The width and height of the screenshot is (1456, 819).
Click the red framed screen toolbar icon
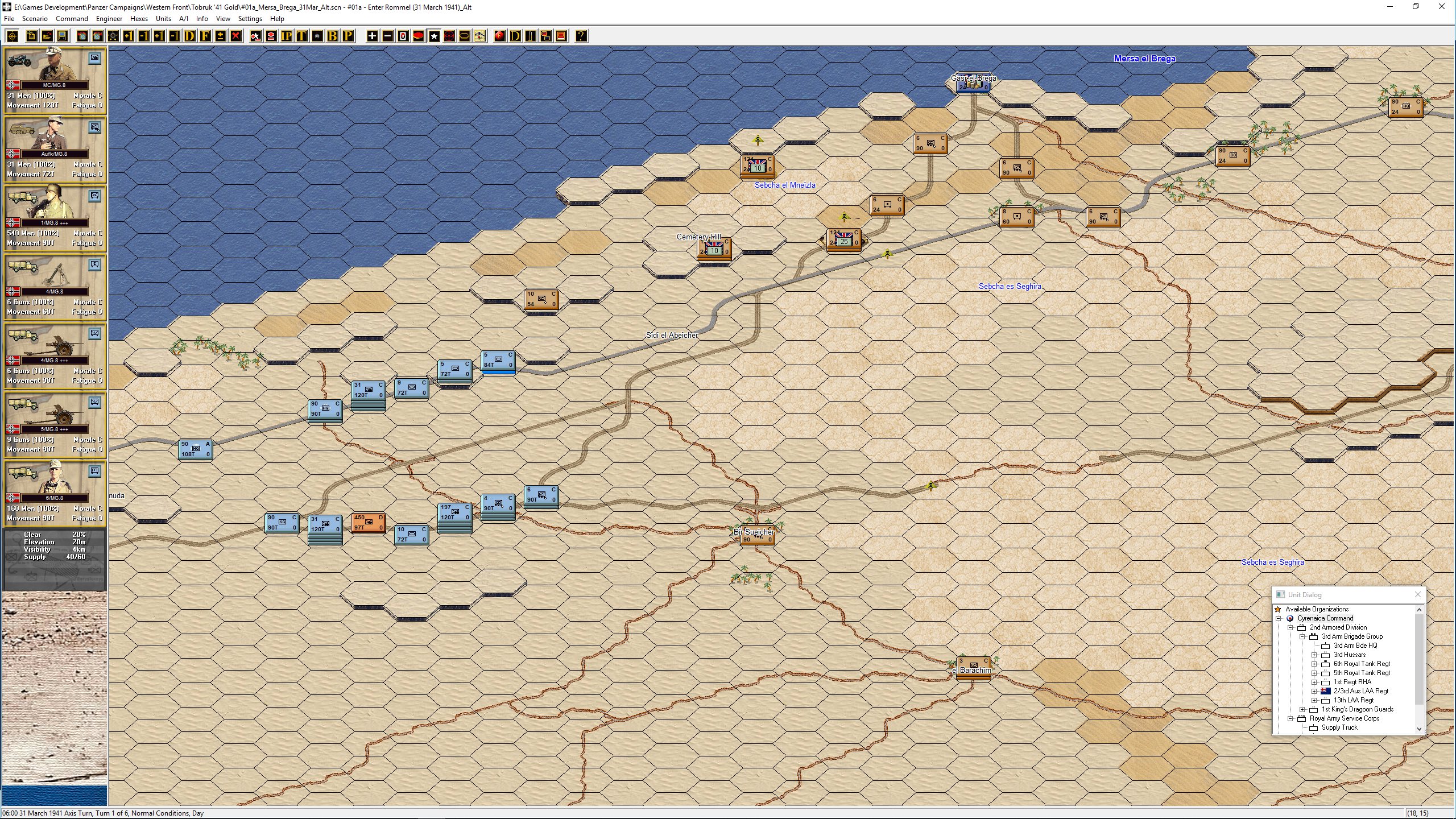coord(561,36)
